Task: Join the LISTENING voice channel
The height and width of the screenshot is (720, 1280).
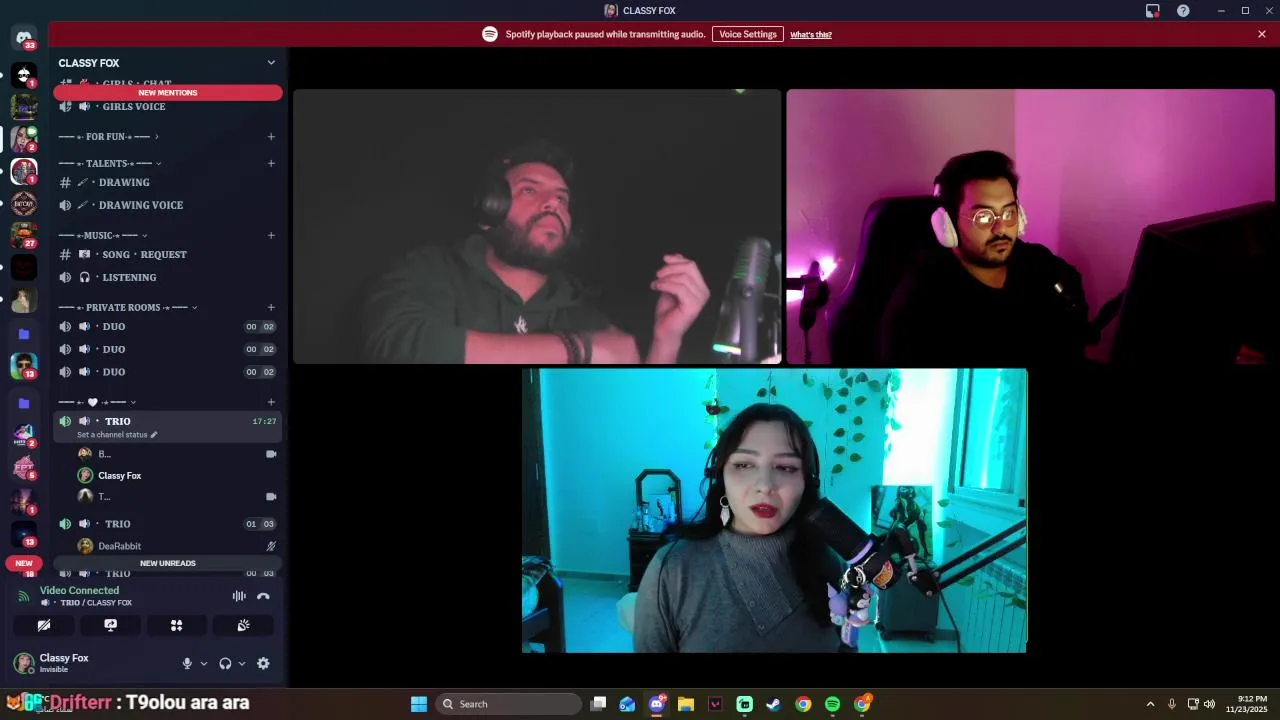Action: 168,277
